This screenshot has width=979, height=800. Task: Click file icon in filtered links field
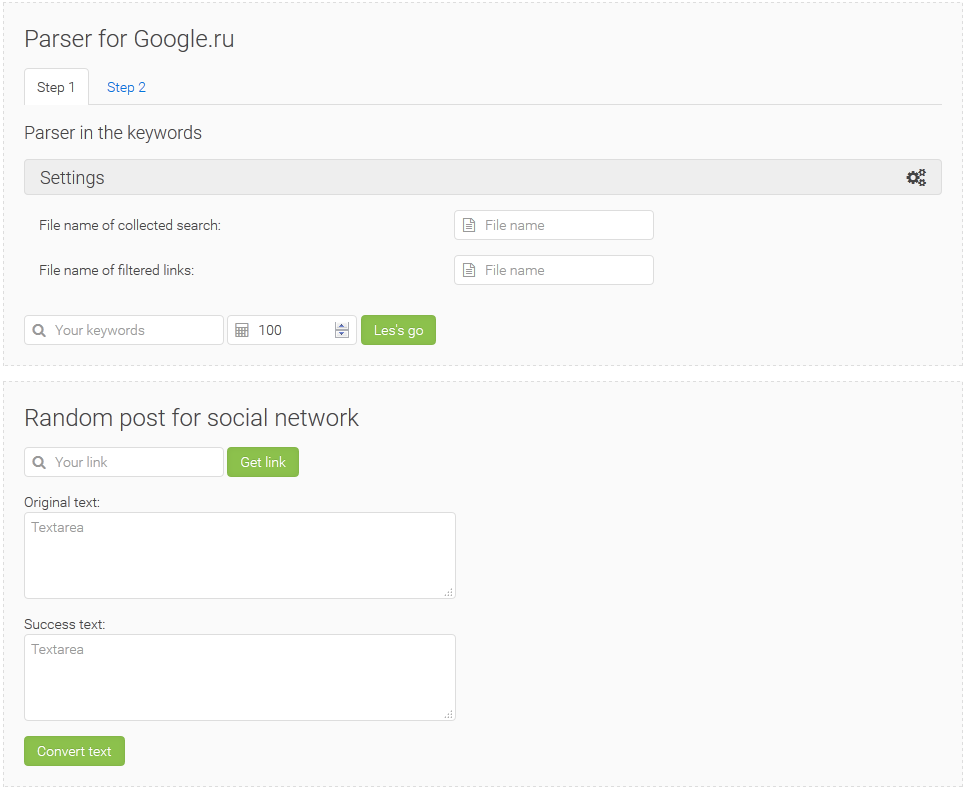point(469,271)
